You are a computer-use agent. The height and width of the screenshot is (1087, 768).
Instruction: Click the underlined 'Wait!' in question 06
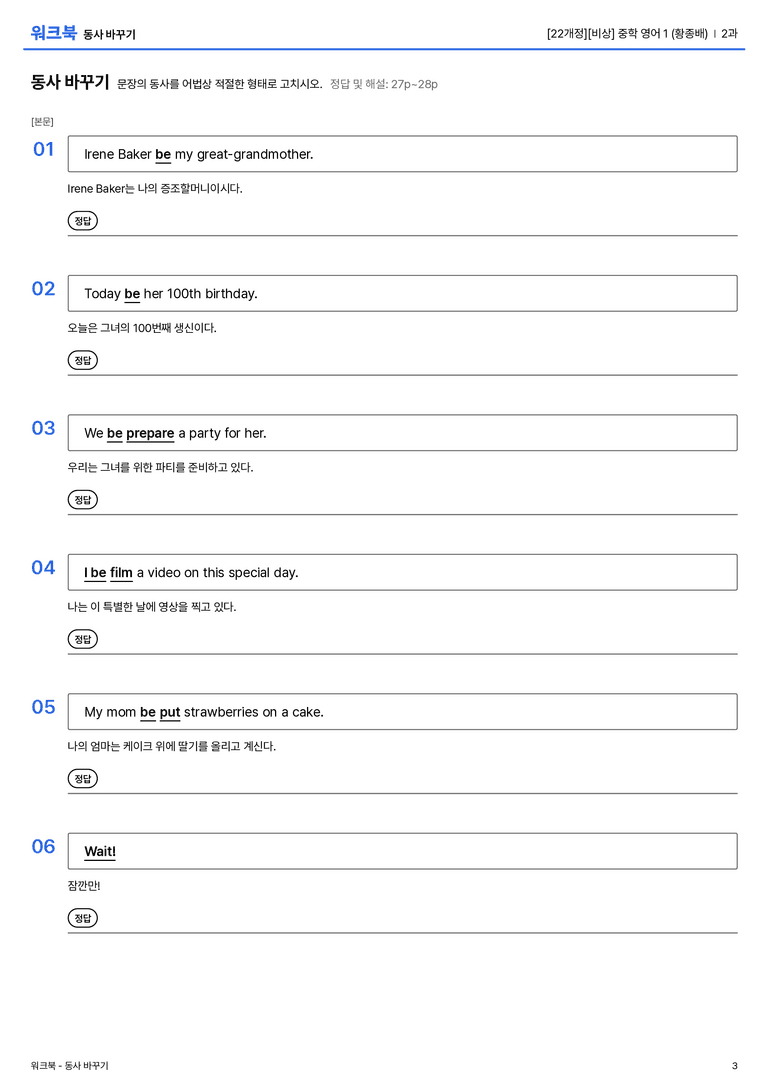[x=100, y=851]
